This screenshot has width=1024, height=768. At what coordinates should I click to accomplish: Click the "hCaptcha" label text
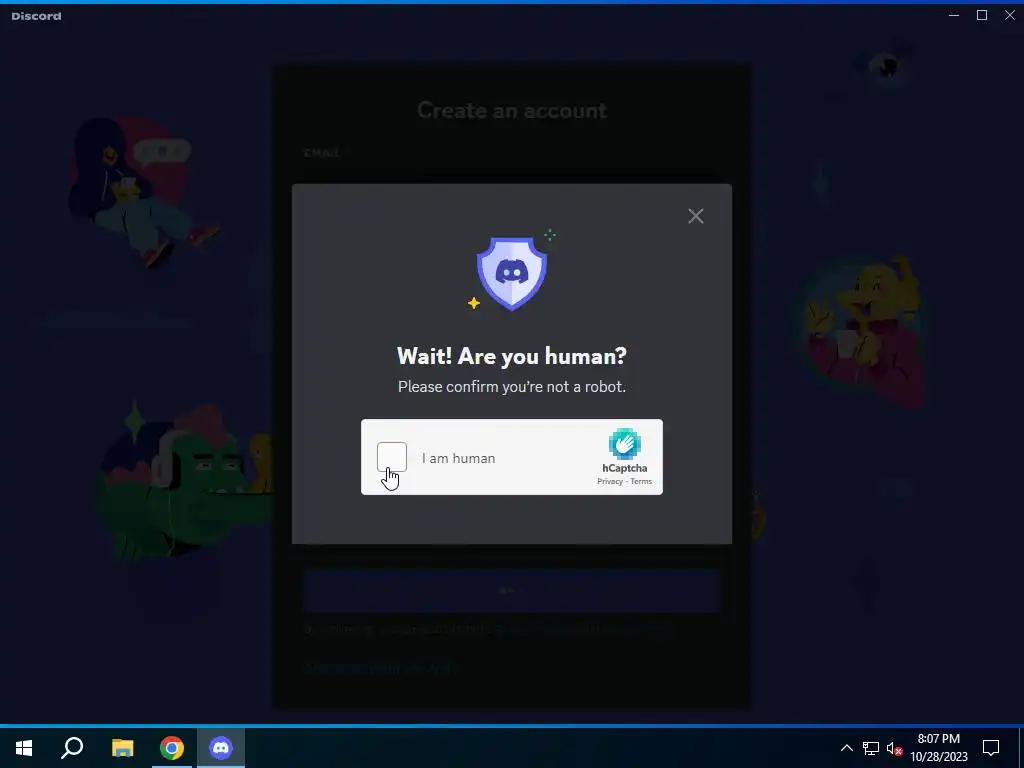(624, 468)
